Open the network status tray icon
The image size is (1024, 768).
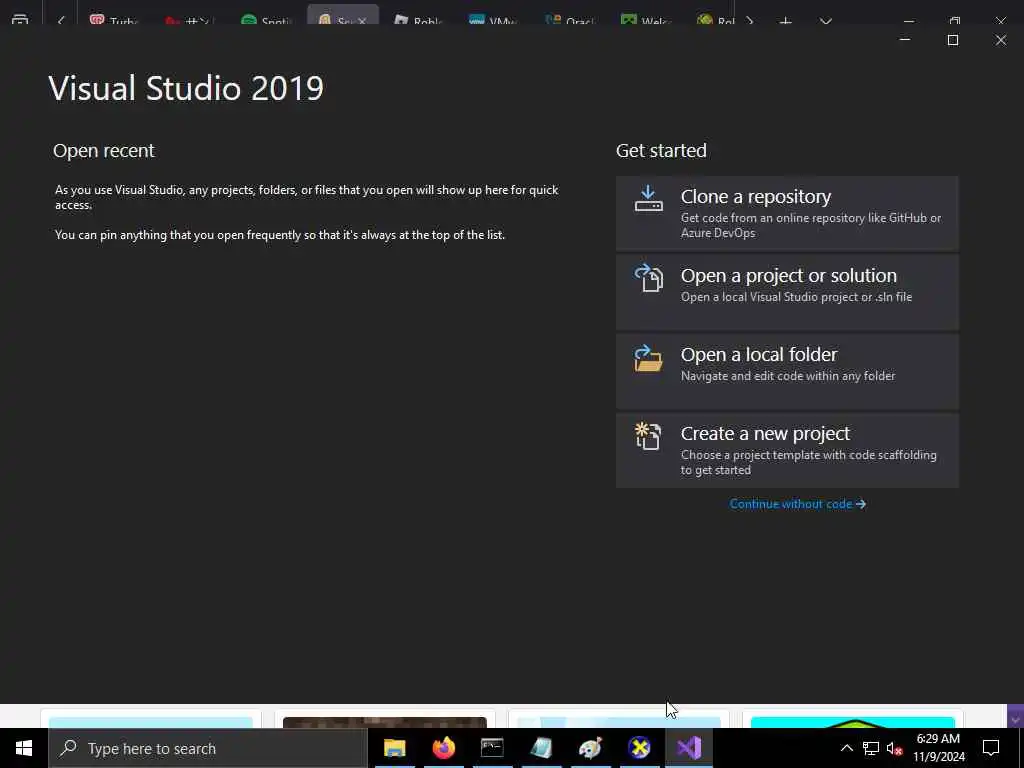pyautogui.click(x=871, y=748)
